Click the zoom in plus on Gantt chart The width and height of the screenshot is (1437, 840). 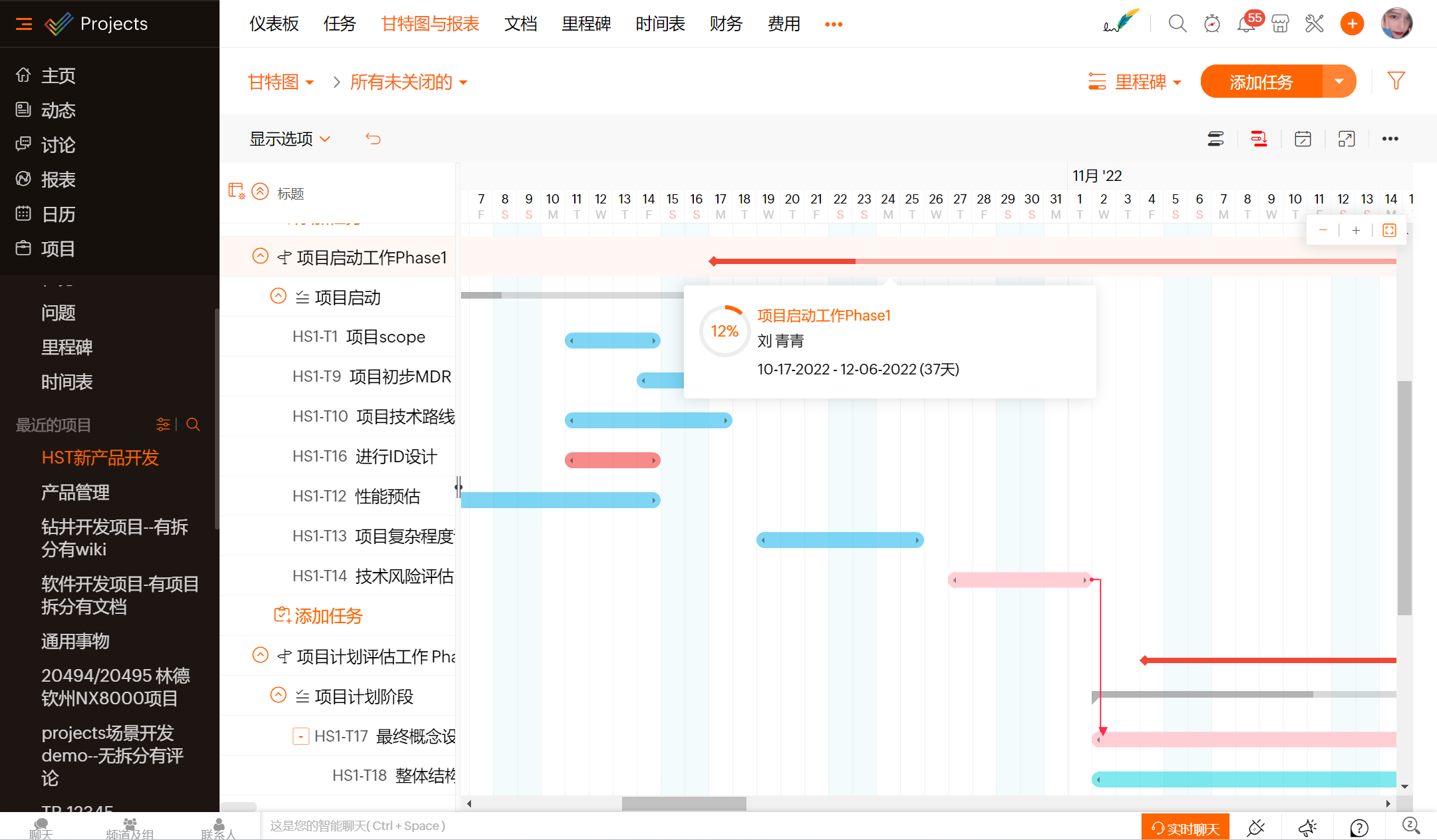coord(1356,230)
